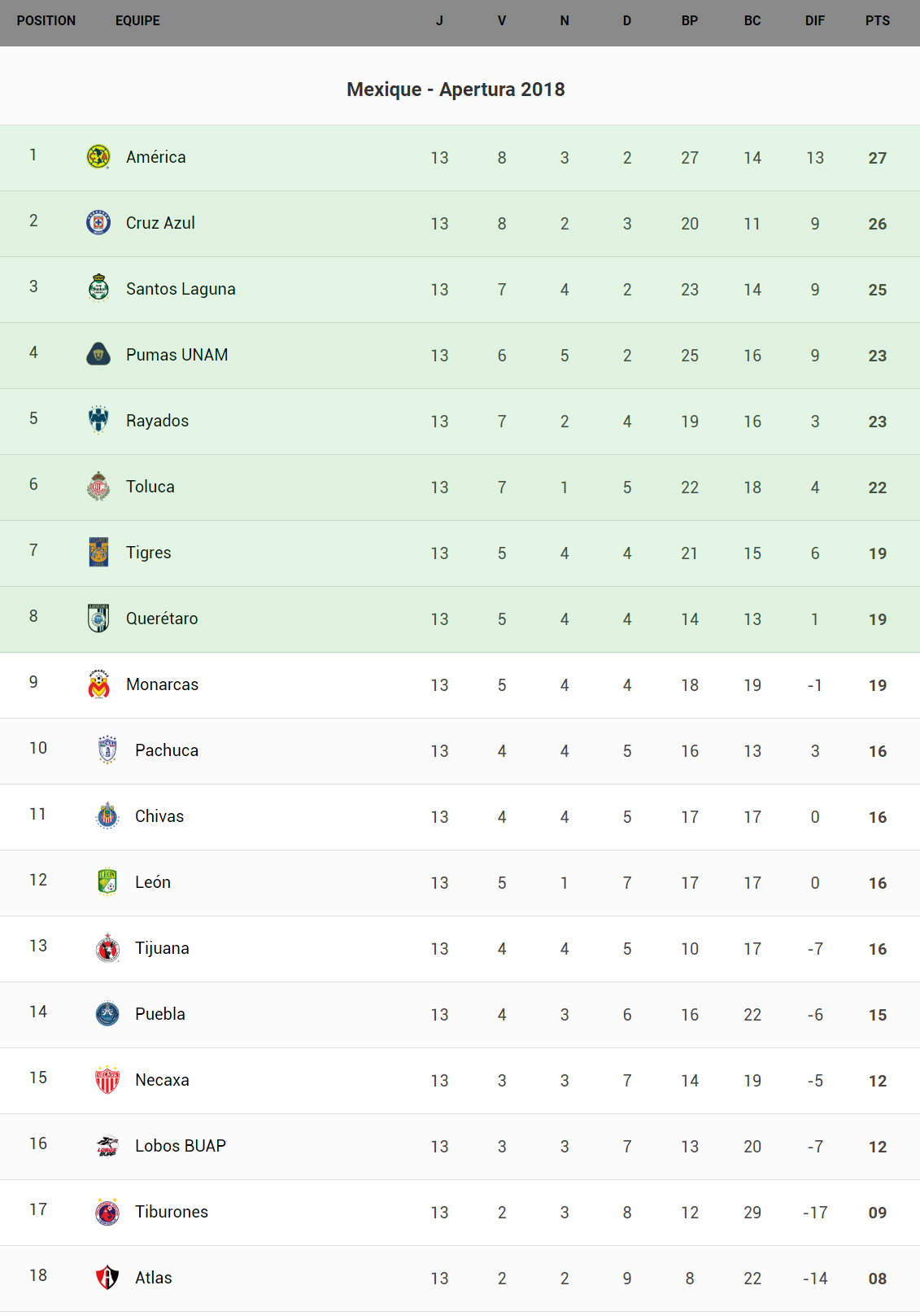This screenshot has height=1316, width=920.
Task: Select the Santos Laguna crest icon
Action: [98, 288]
